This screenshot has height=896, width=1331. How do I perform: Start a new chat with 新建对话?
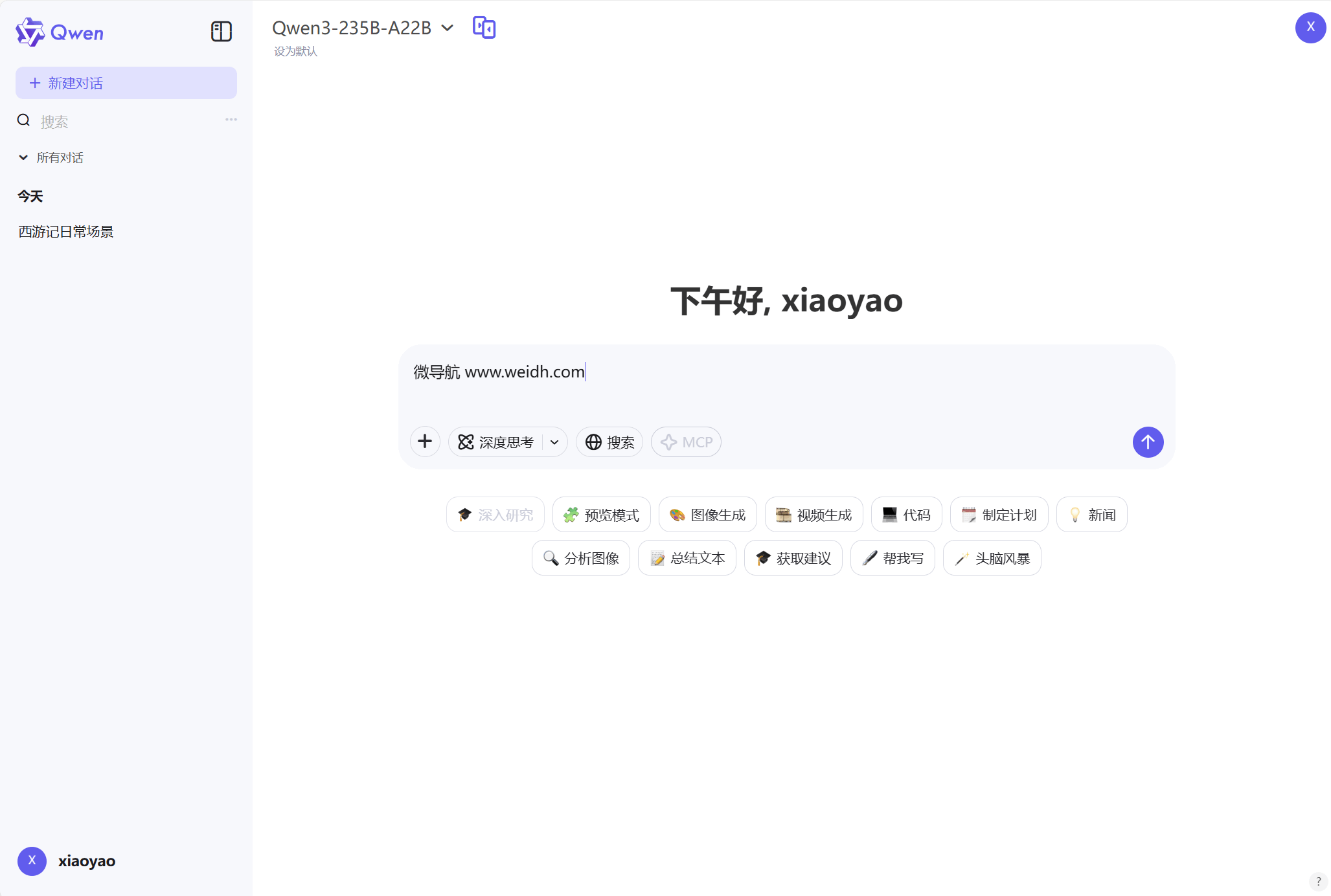[x=126, y=83]
